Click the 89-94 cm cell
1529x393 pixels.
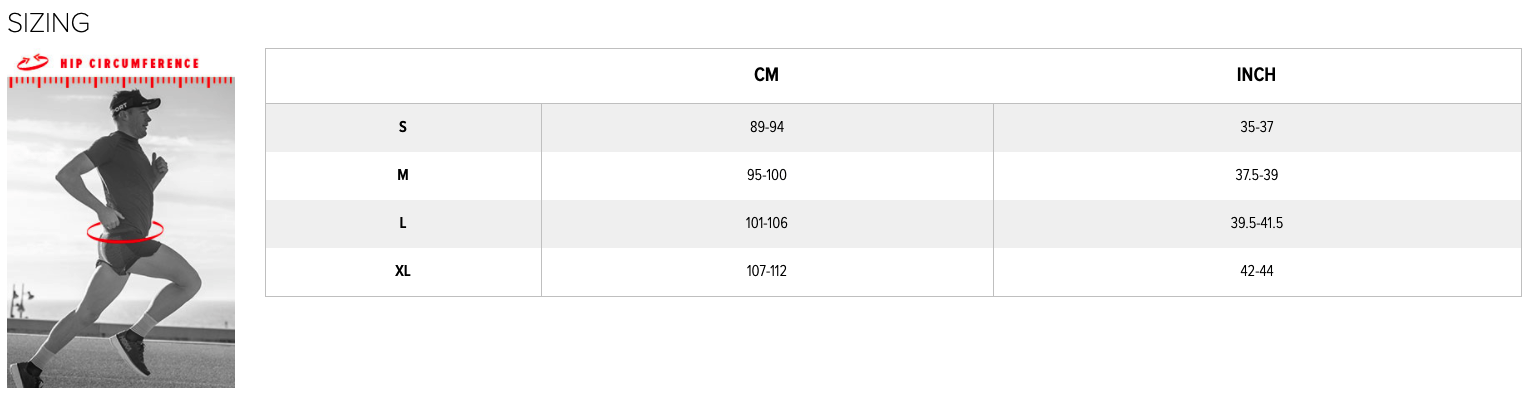coord(767,127)
